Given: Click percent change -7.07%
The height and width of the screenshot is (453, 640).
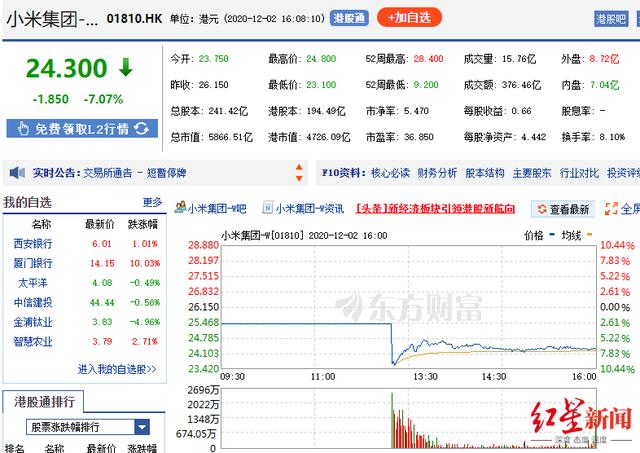Looking at the screenshot, I should (103, 99).
